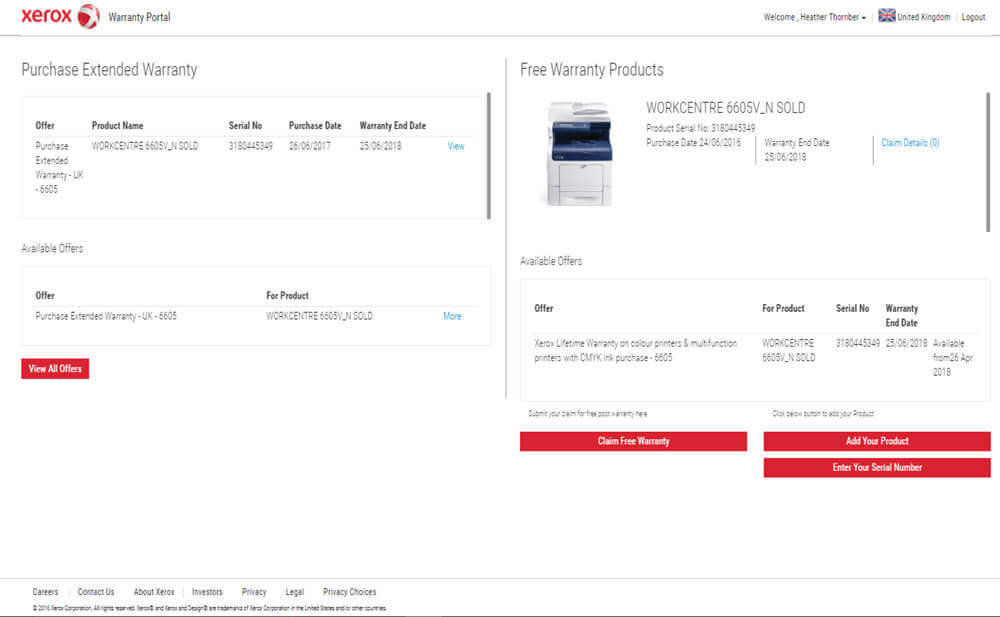The width and height of the screenshot is (1000, 617).
Task: Click the Xerox logo in the header
Action: coord(61,16)
